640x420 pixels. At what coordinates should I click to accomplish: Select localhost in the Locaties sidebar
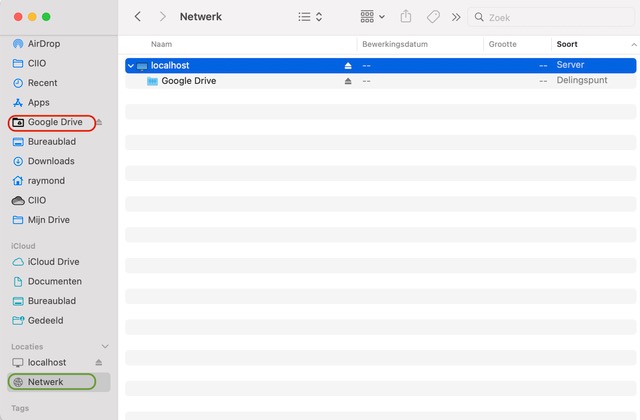pyautogui.click(x=39, y=362)
